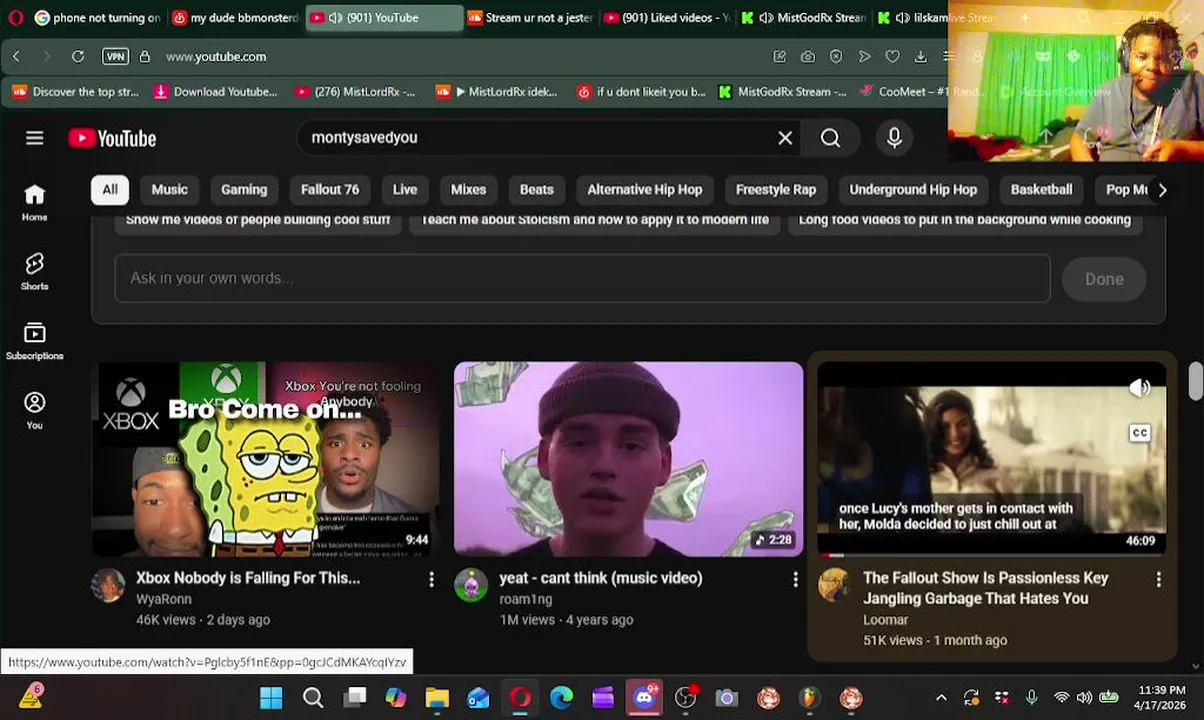
Task: Open Discord from taskbar
Action: (644, 698)
